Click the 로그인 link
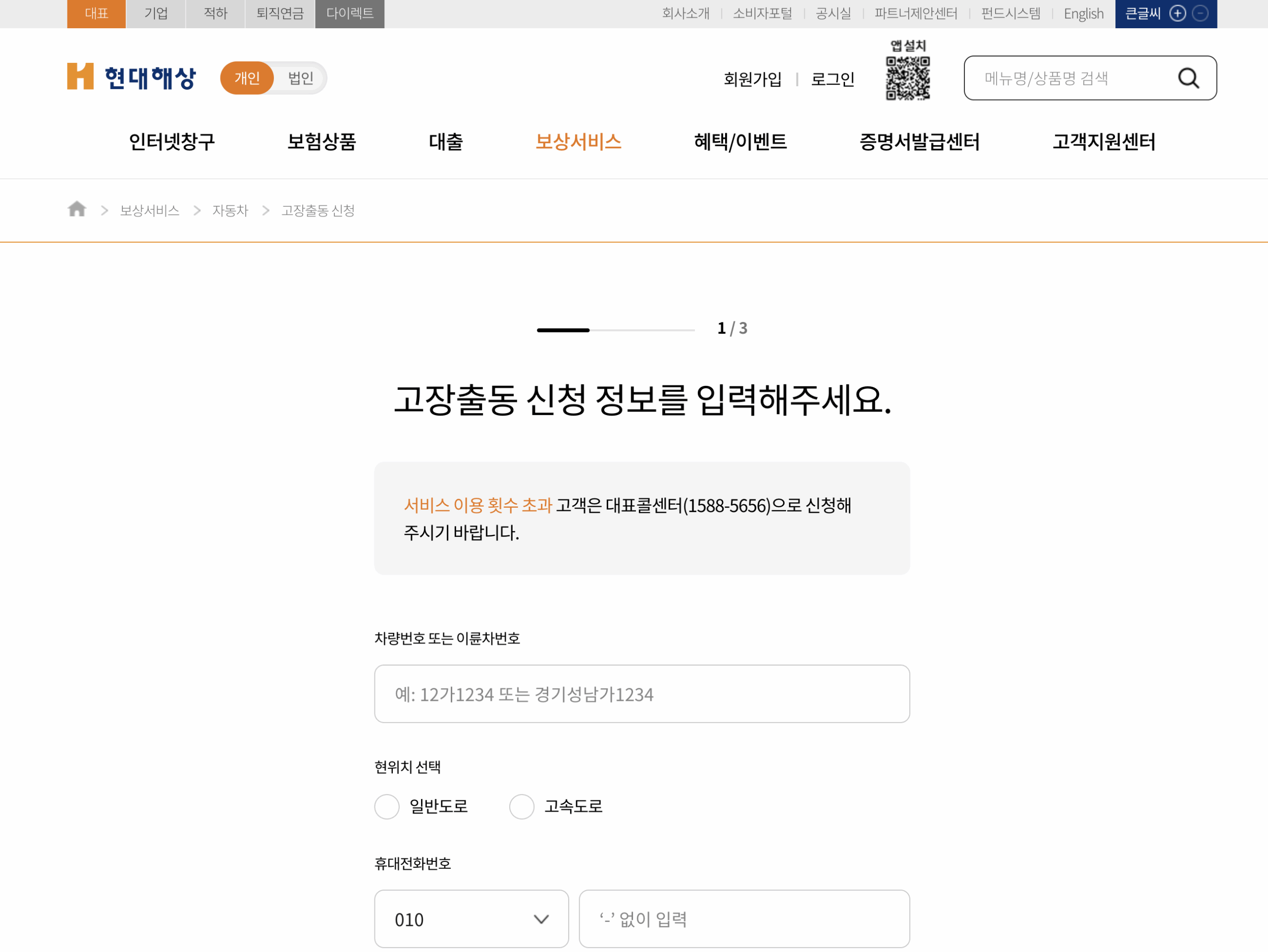The image size is (1268, 952). [x=833, y=79]
